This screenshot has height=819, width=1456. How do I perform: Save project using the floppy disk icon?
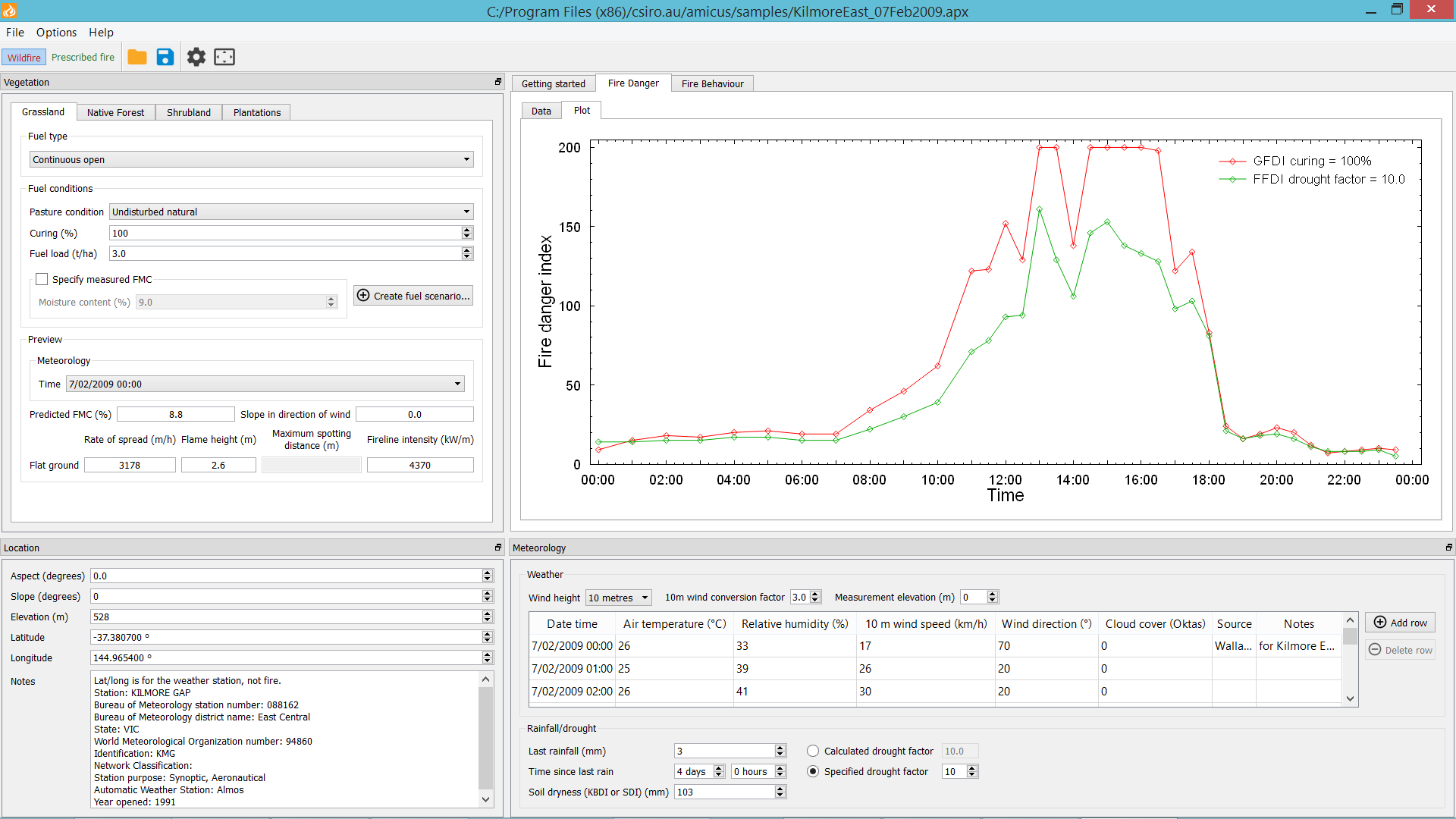165,57
